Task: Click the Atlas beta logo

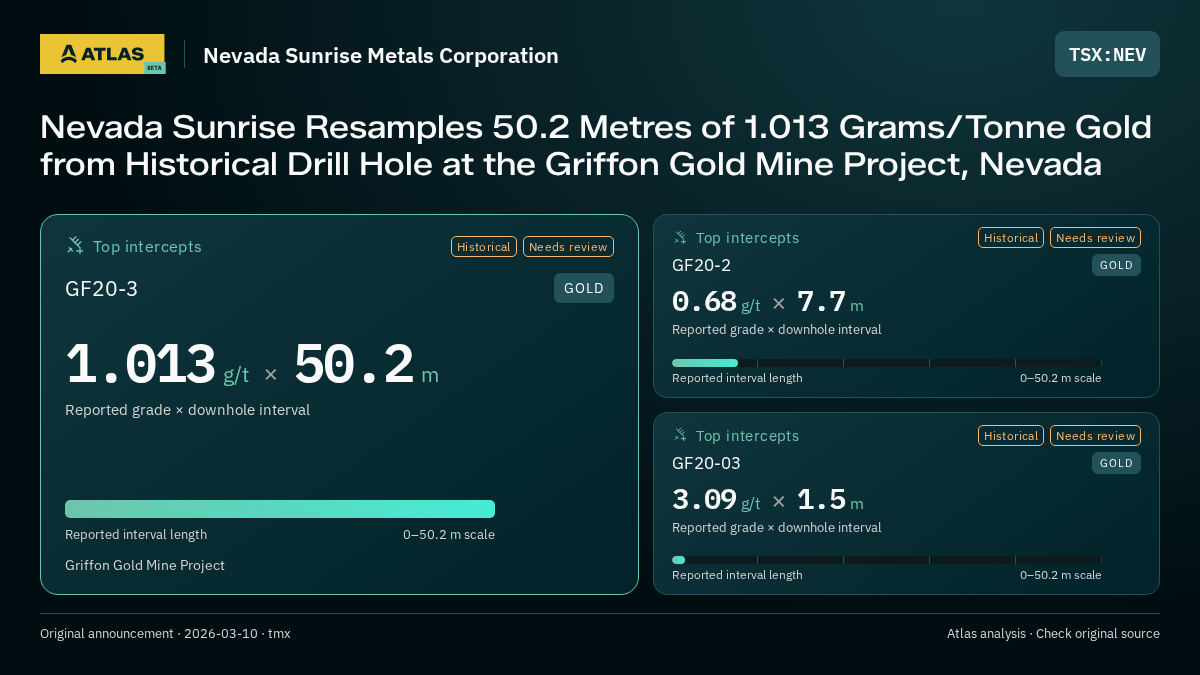Action: pyautogui.click(x=102, y=54)
